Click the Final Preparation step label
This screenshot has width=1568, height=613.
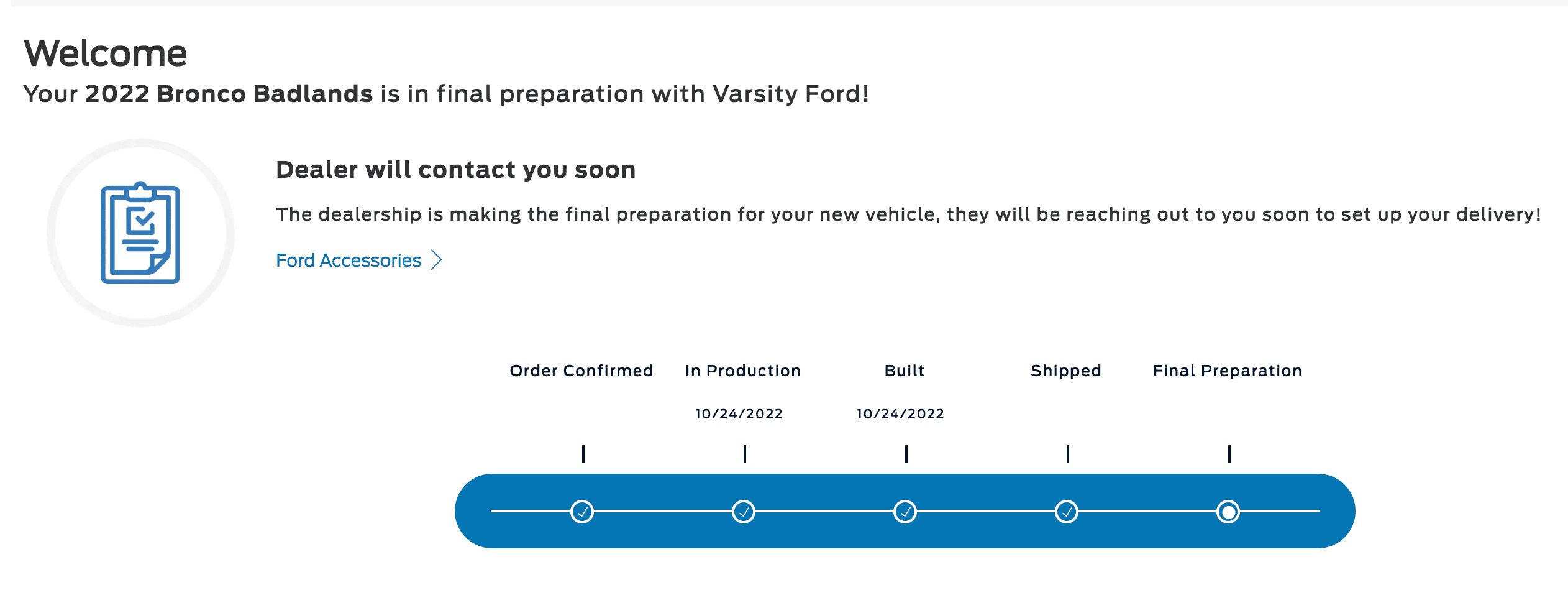[1228, 371]
